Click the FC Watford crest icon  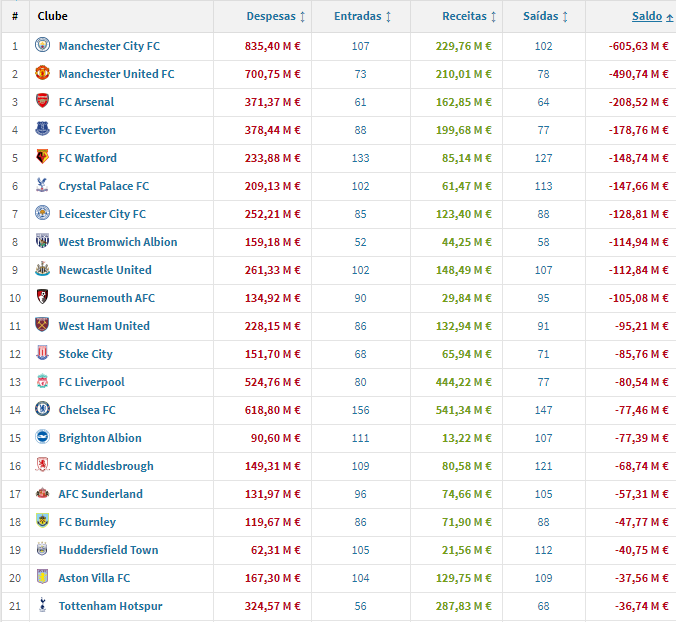tap(42, 158)
